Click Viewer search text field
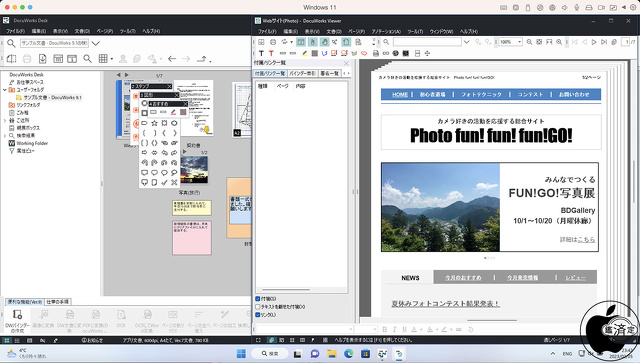 (x=427, y=42)
